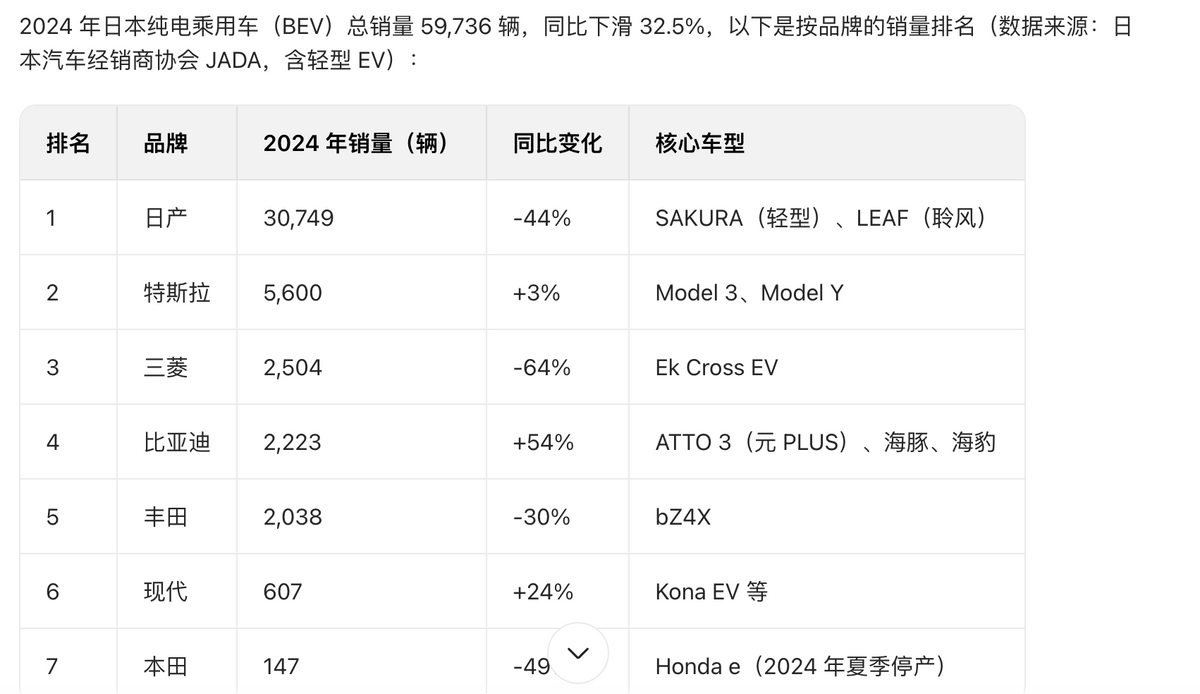Click the 同比变化 column header

557,143
